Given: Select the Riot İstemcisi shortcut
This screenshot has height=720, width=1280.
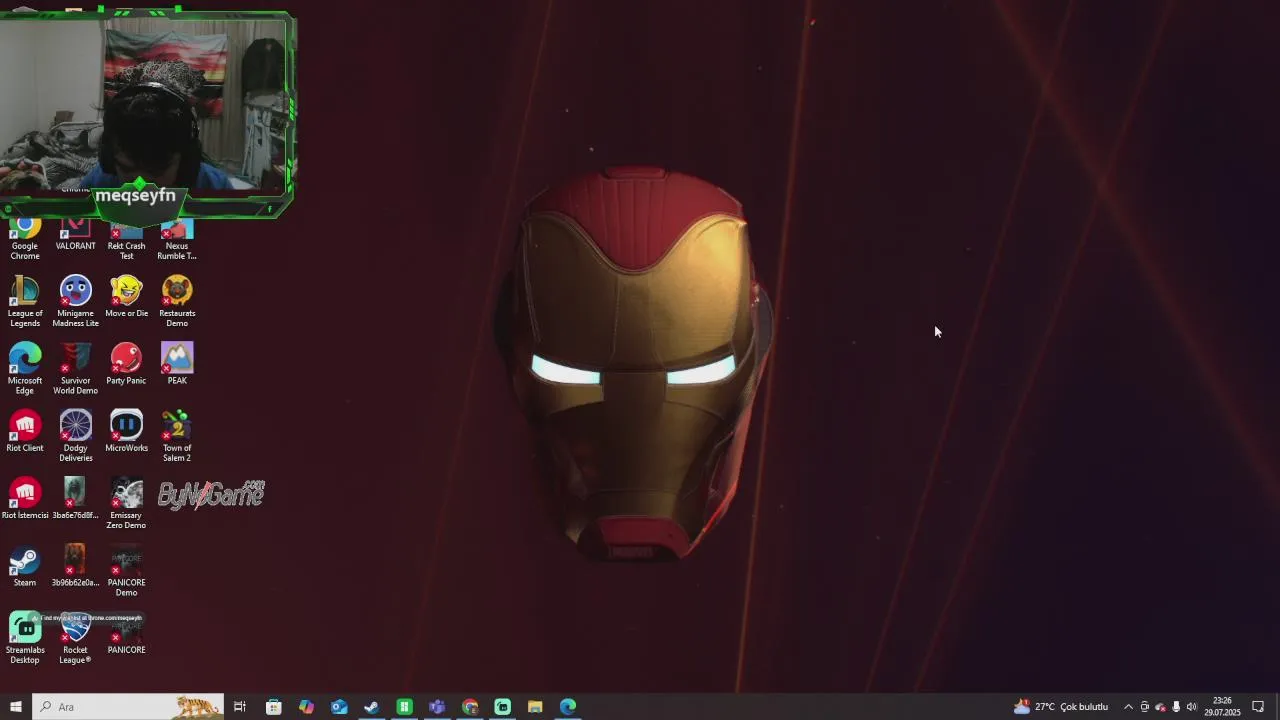Looking at the screenshot, I should pyautogui.click(x=25, y=498).
